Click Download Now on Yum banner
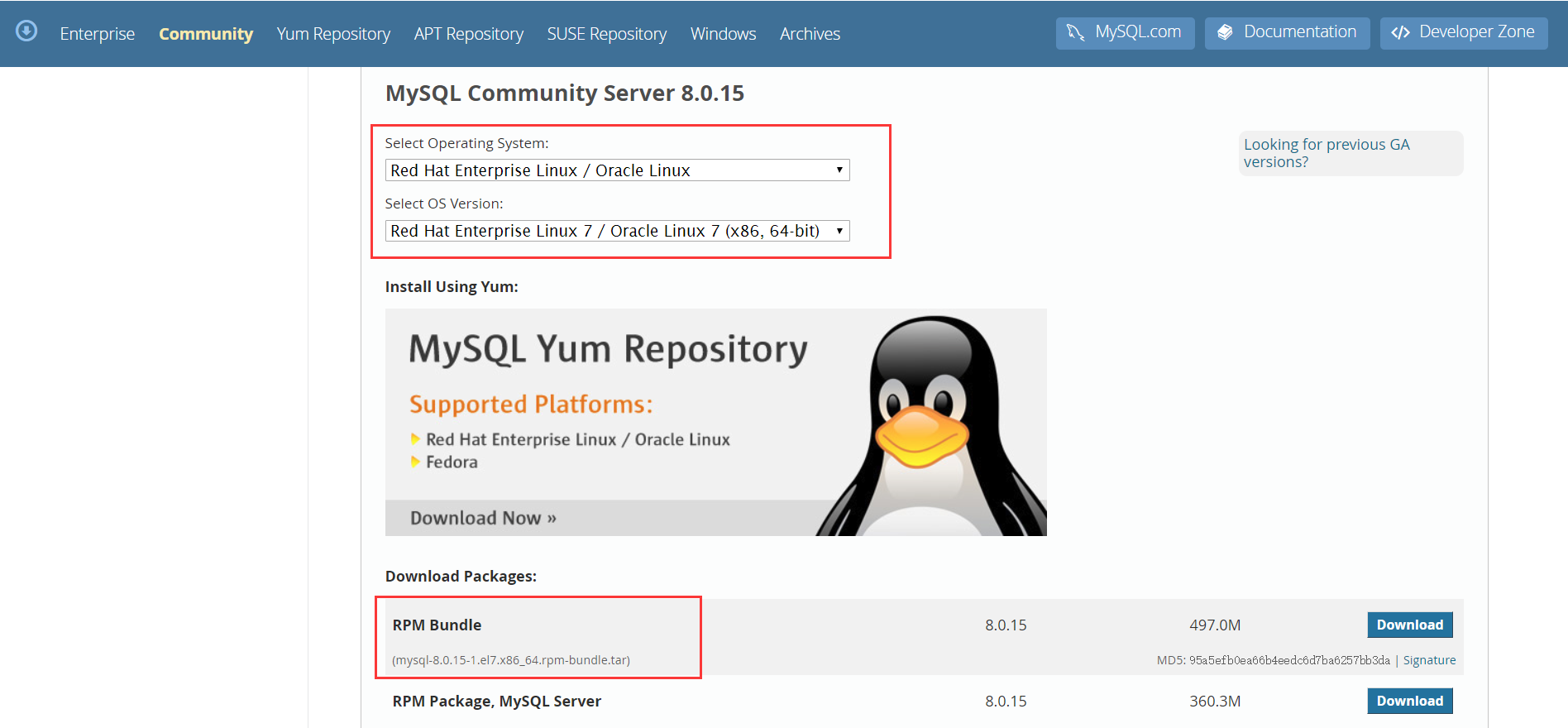 pyautogui.click(x=483, y=518)
